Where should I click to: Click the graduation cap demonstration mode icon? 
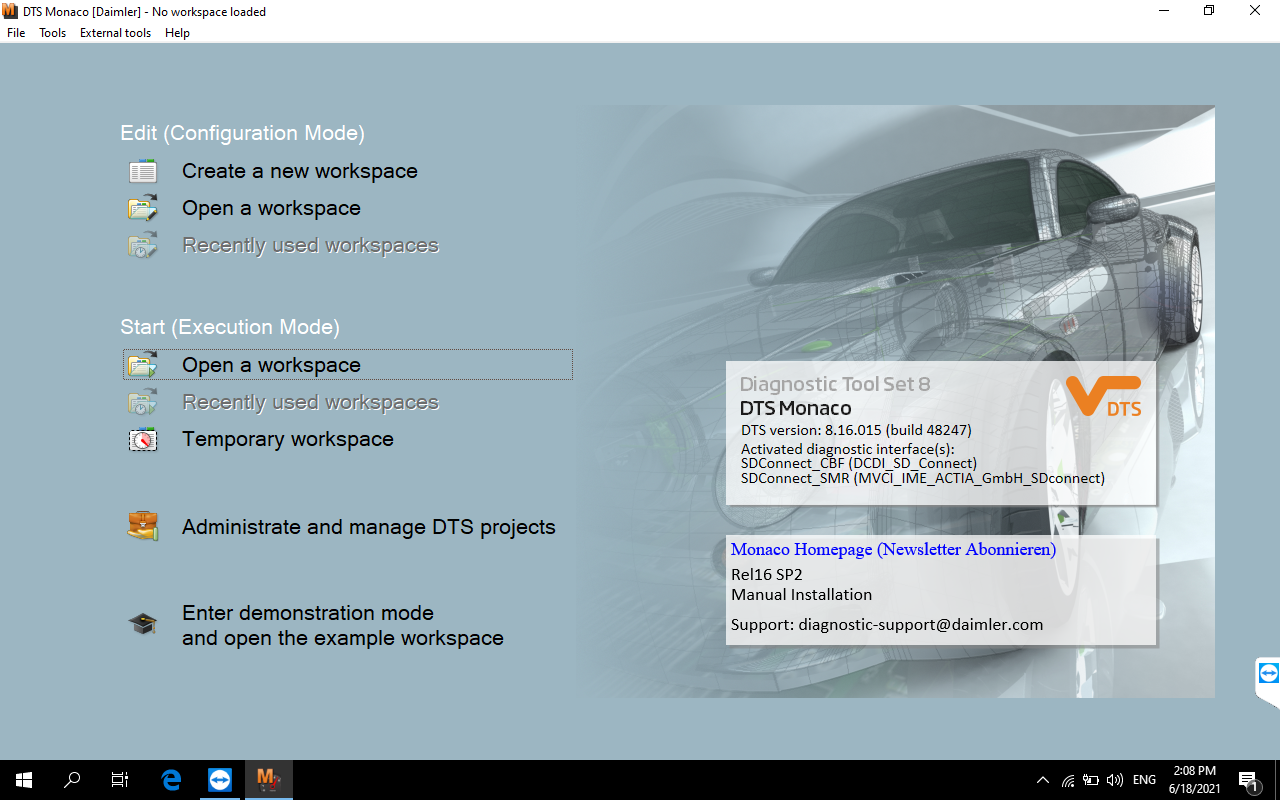point(143,624)
